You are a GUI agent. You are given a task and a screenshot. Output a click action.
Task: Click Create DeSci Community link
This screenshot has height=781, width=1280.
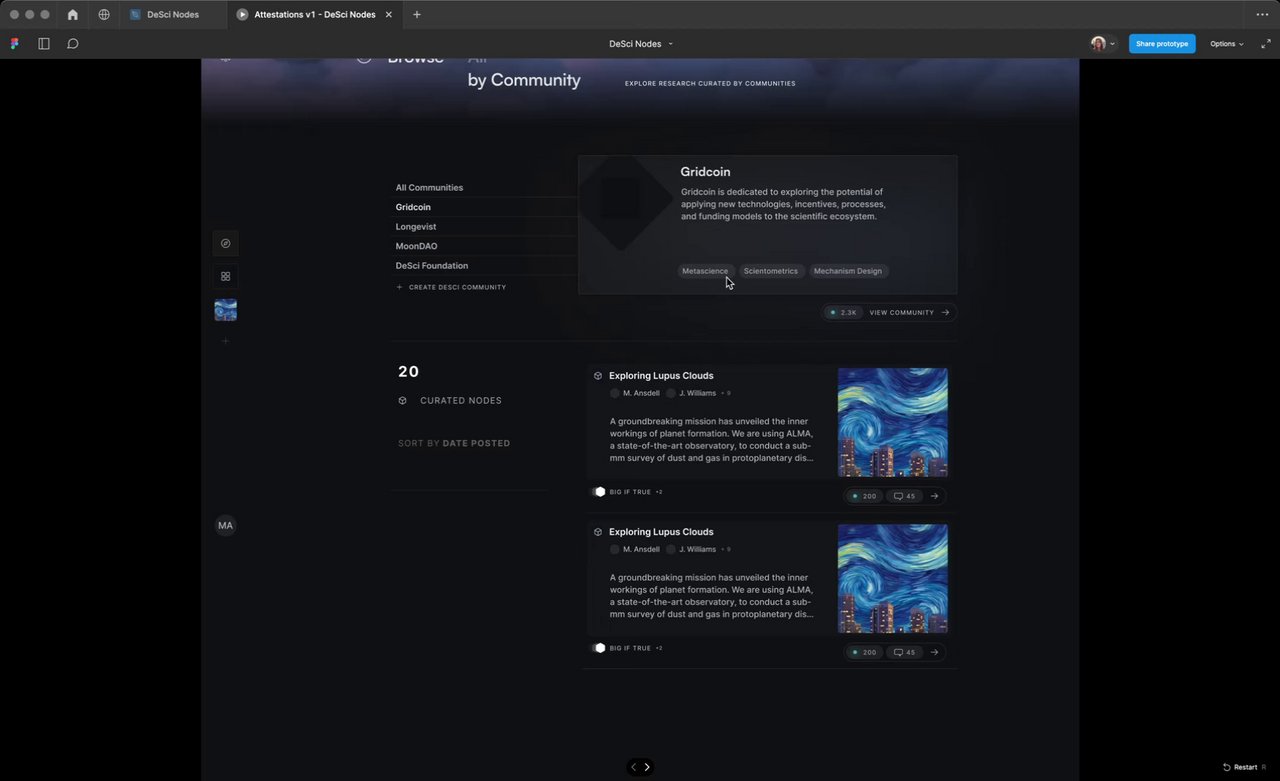pyautogui.click(x=451, y=287)
